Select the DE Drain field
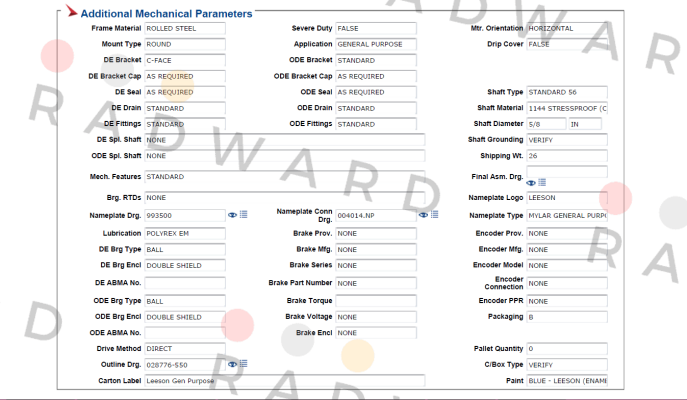The height and width of the screenshot is (400, 687). point(185,108)
